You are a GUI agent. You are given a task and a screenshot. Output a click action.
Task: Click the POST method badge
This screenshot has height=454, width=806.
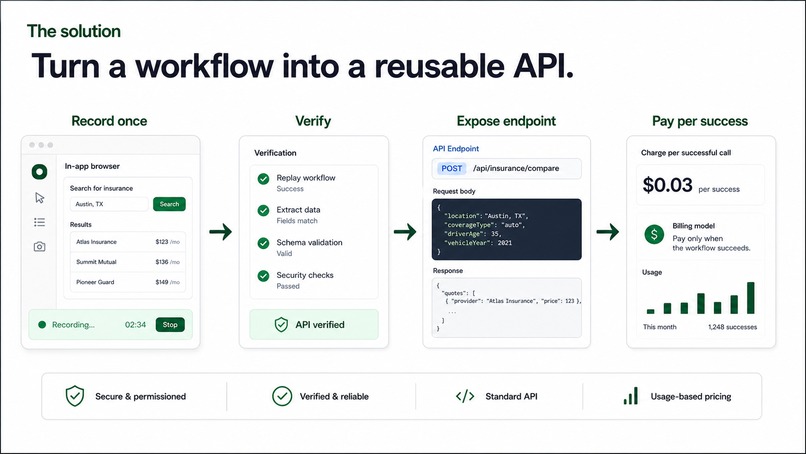tap(451, 168)
